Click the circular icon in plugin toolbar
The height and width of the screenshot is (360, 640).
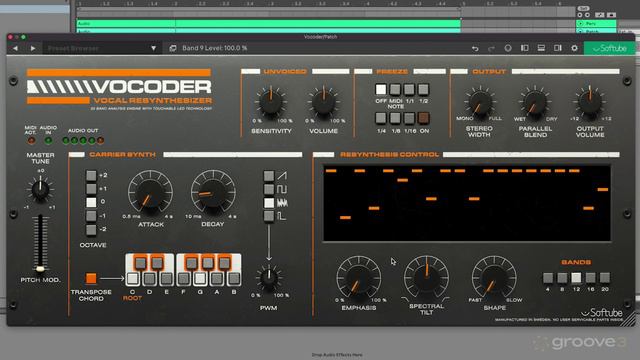[508, 48]
